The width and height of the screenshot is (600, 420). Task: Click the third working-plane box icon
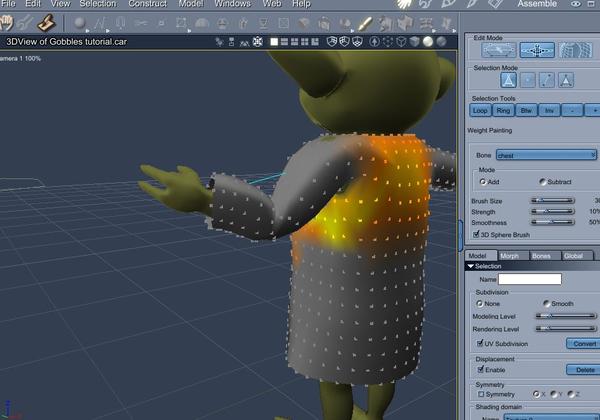point(357,41)
